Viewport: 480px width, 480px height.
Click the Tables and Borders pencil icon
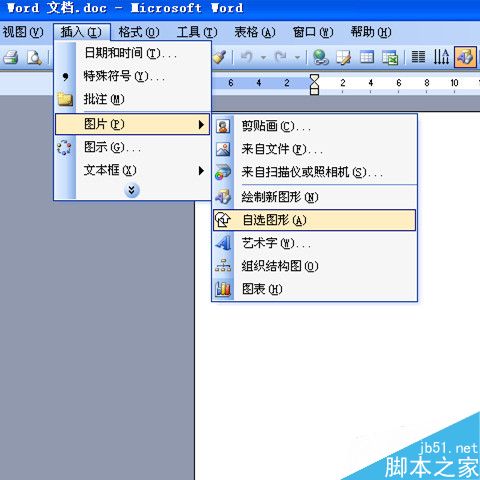343,57
